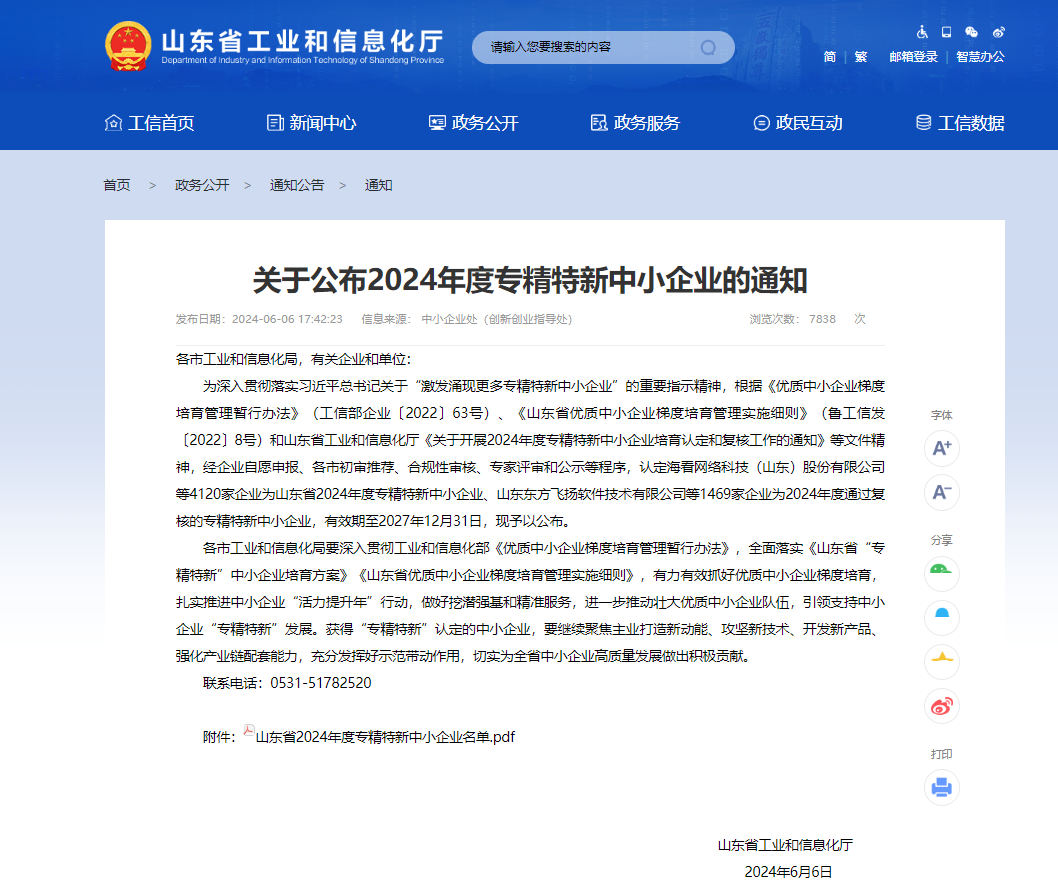The height and width of the screenshot is (893, 1058).
Task: Click the salutation line 各市工业和信息化局，有关企业和单位
Action: pyautogui.click(x=293, y=359)
